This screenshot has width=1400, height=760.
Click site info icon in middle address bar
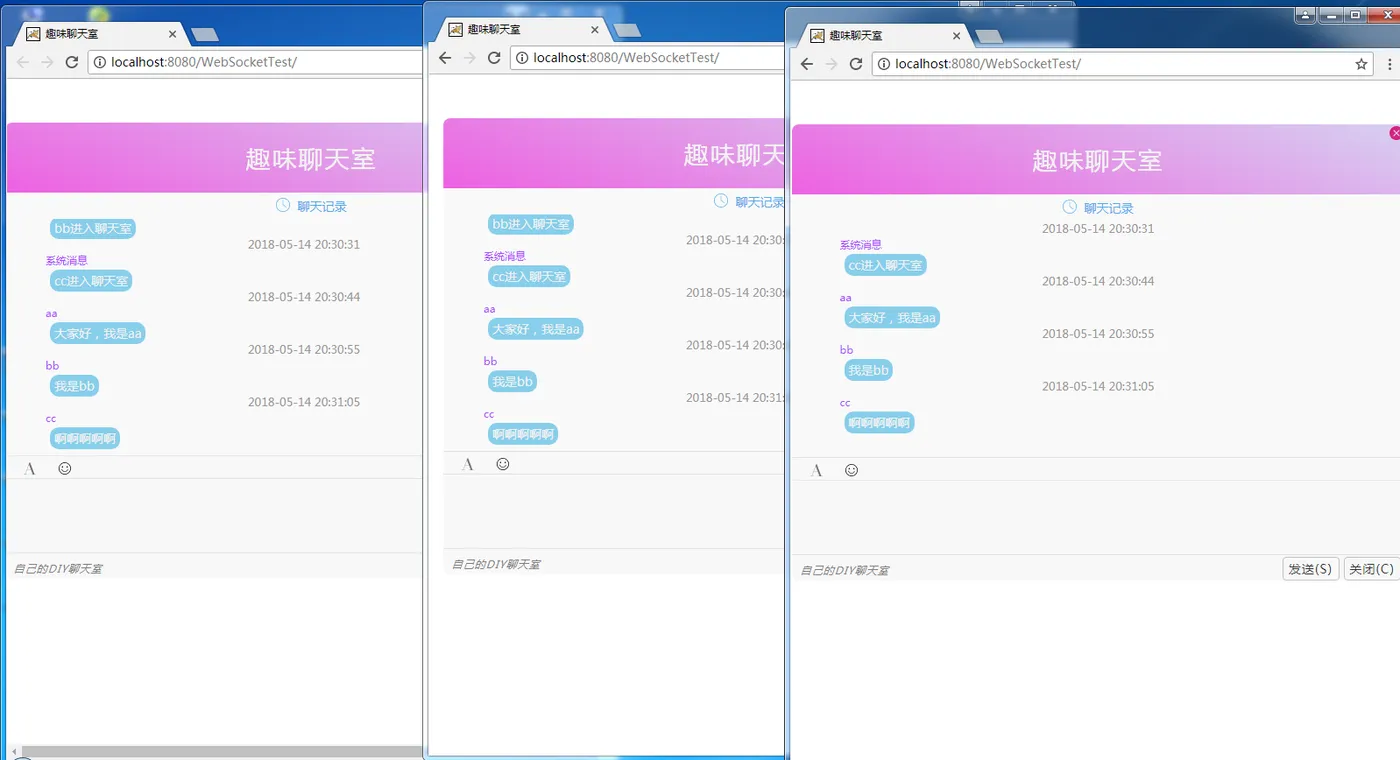coord(521,58)
